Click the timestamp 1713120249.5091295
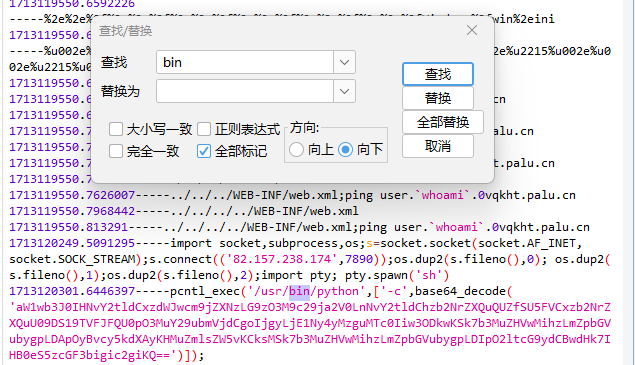 coord(72,243)
